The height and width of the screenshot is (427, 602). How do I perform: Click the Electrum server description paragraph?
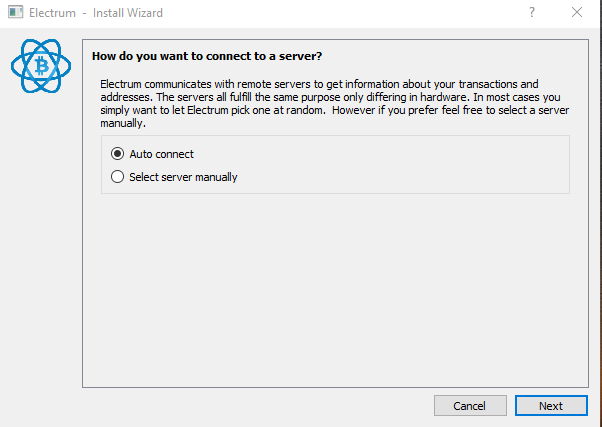334,104
